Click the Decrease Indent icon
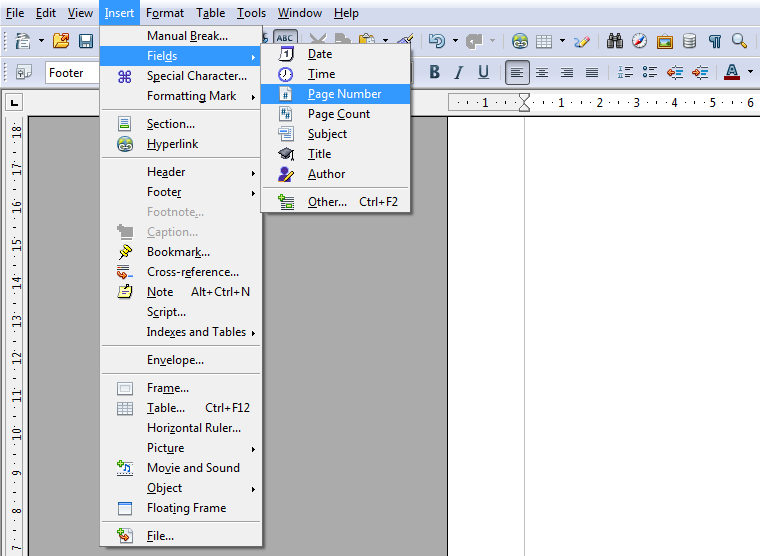Viewport: 760px width, 556px height. click(x=675, y=72)
